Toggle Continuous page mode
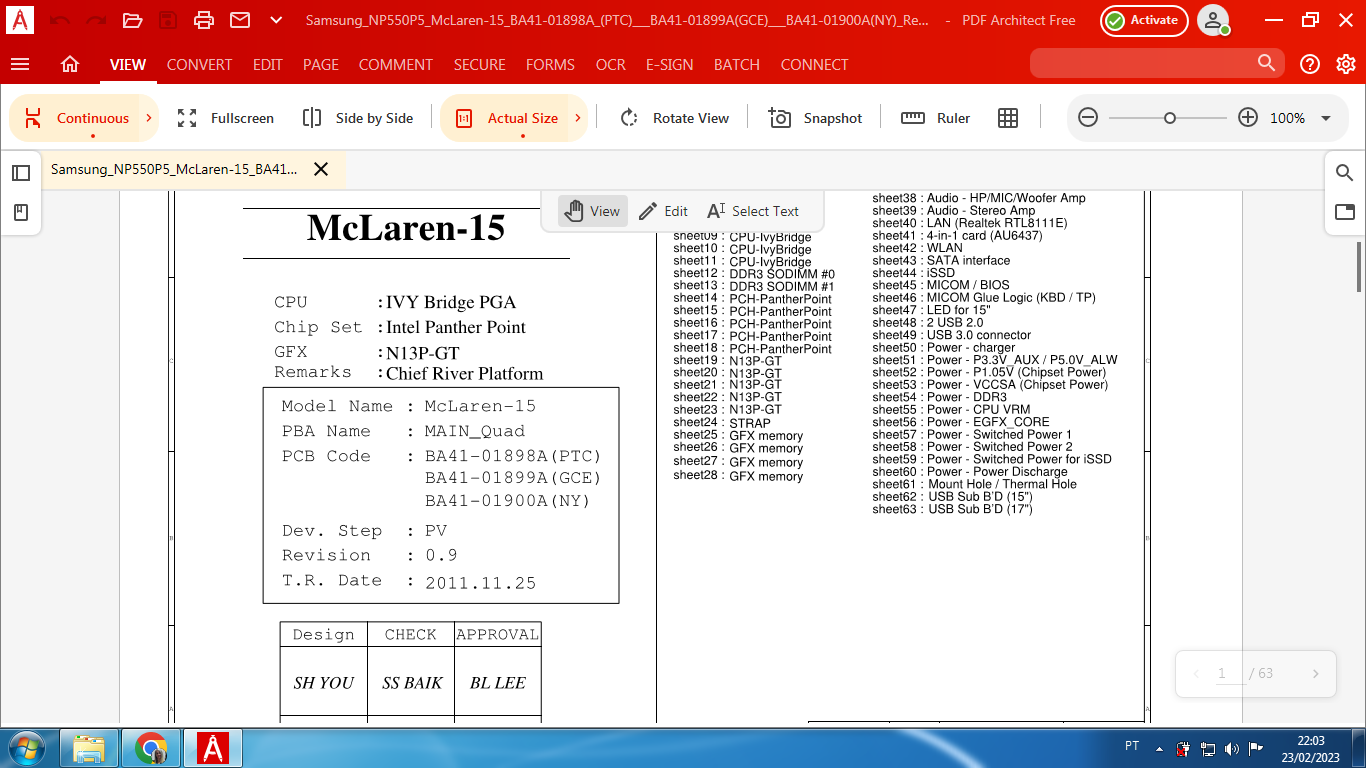Screen dimensions: 1366x768 point(77,118)
